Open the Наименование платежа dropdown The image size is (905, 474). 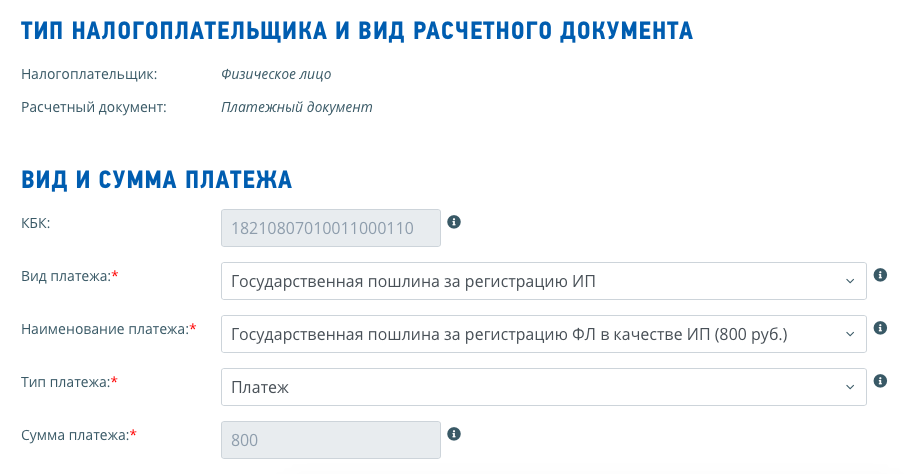[544, 334]
